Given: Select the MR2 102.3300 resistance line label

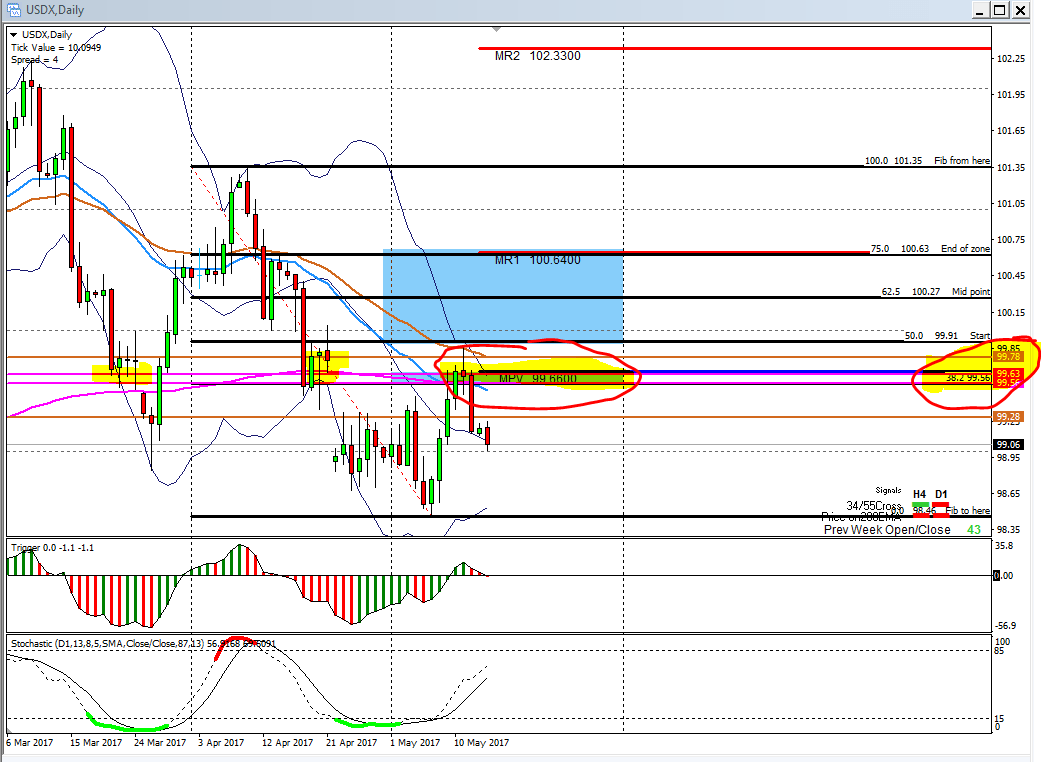Looking at the screenshot, I should pyautogui.click(x=537, y=56).
